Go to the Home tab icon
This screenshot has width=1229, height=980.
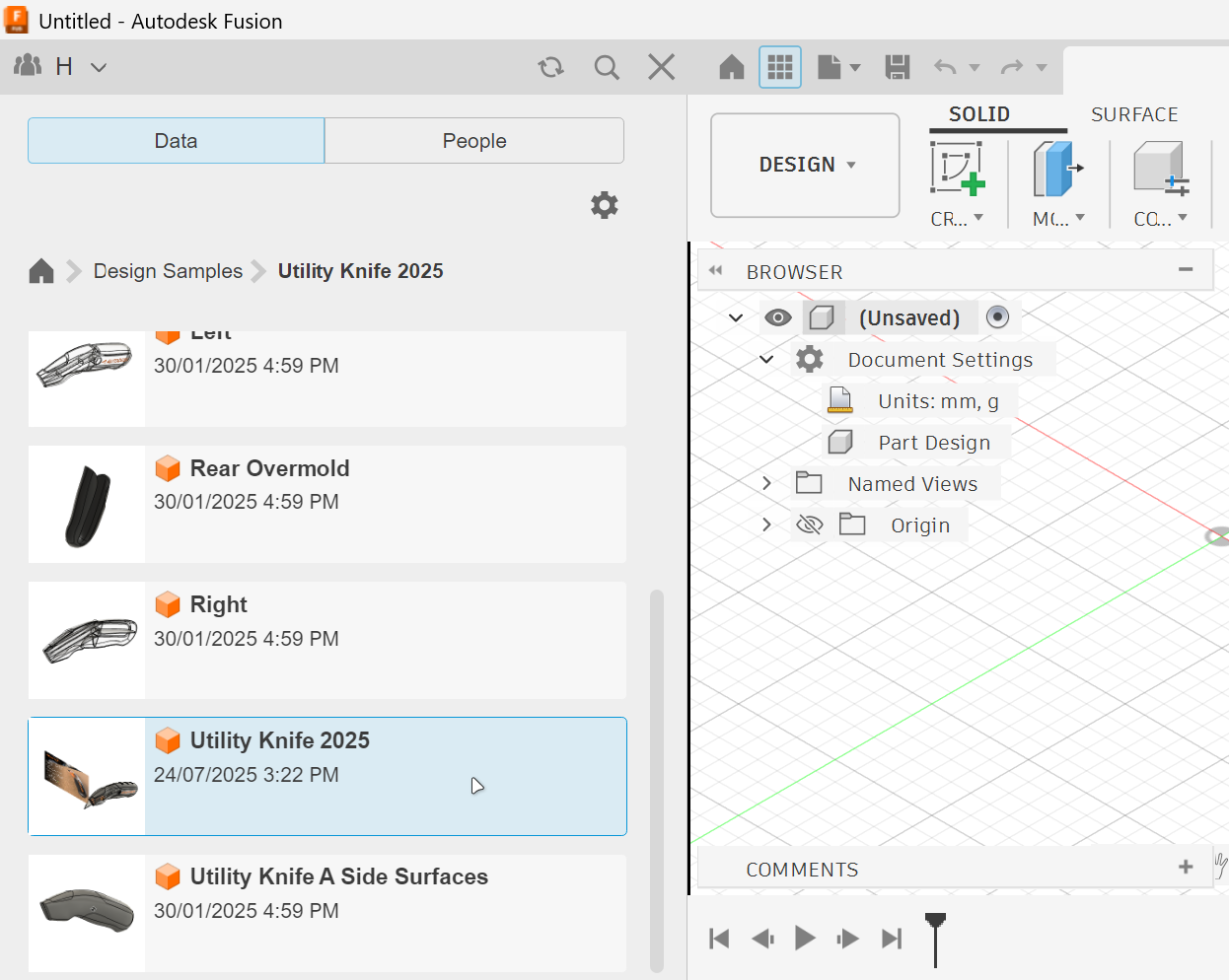[732, 67]
